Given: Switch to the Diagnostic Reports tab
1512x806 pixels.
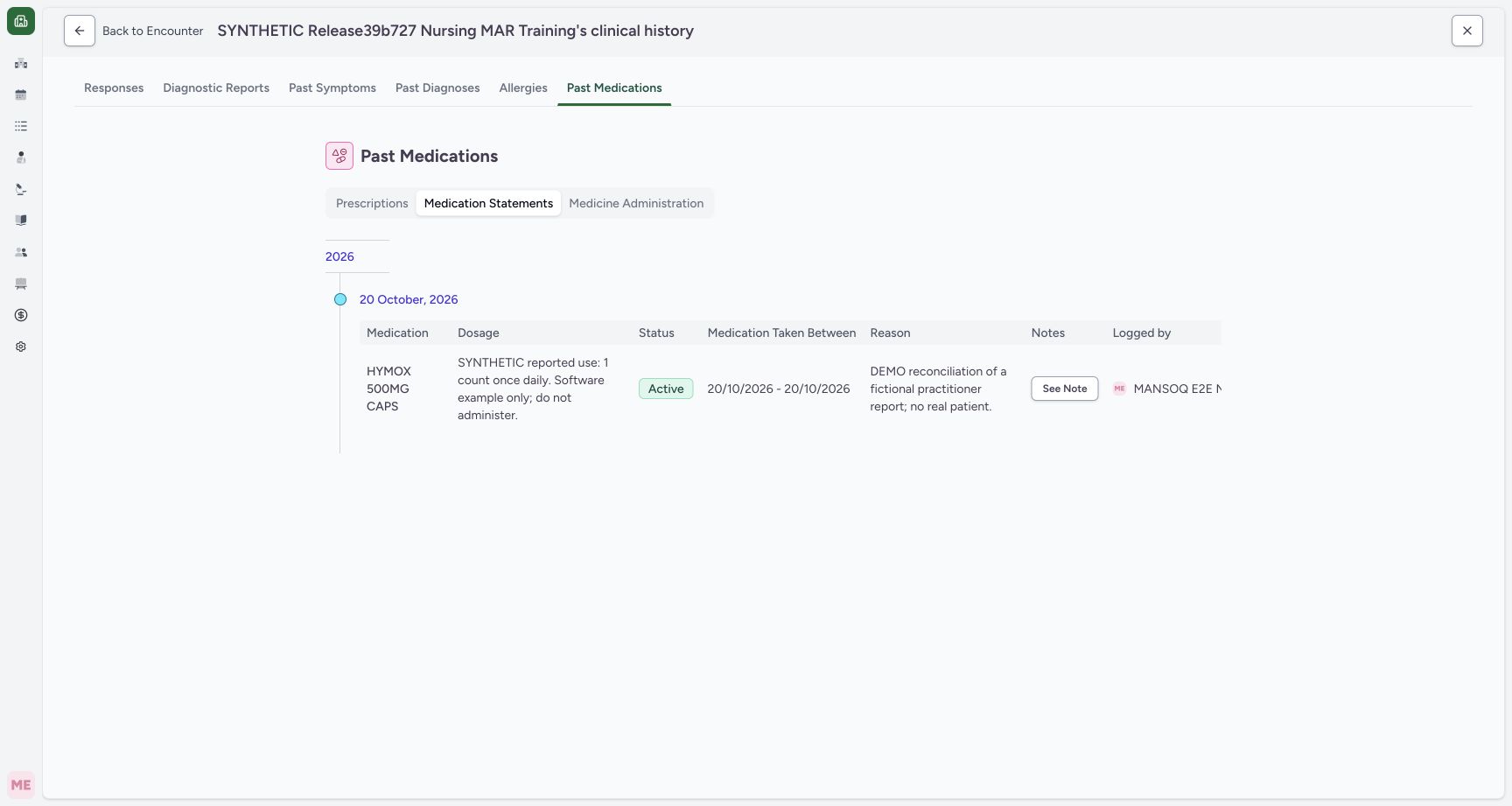Looking at the screenshot, I should pos(216,88).
